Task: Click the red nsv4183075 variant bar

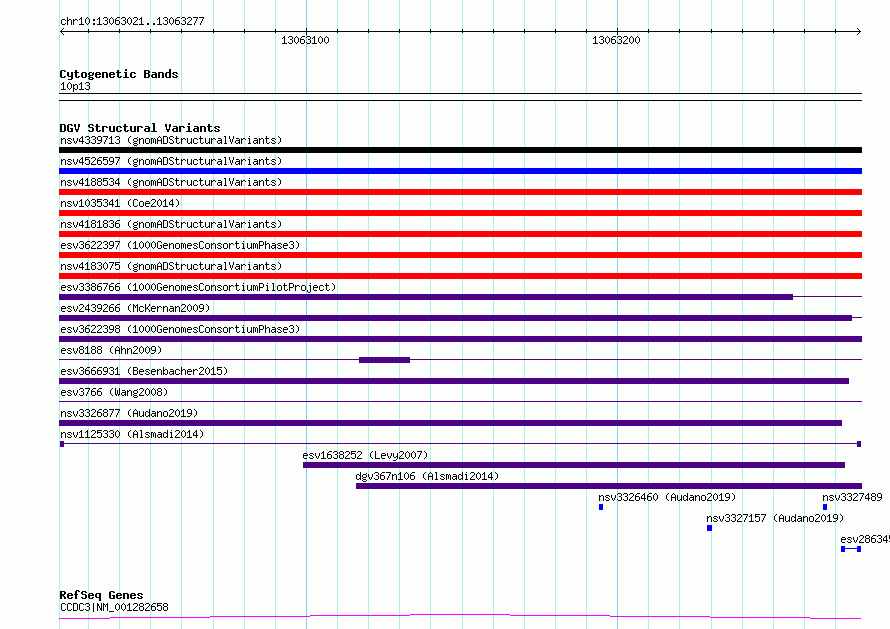Action: pos(460,276)
